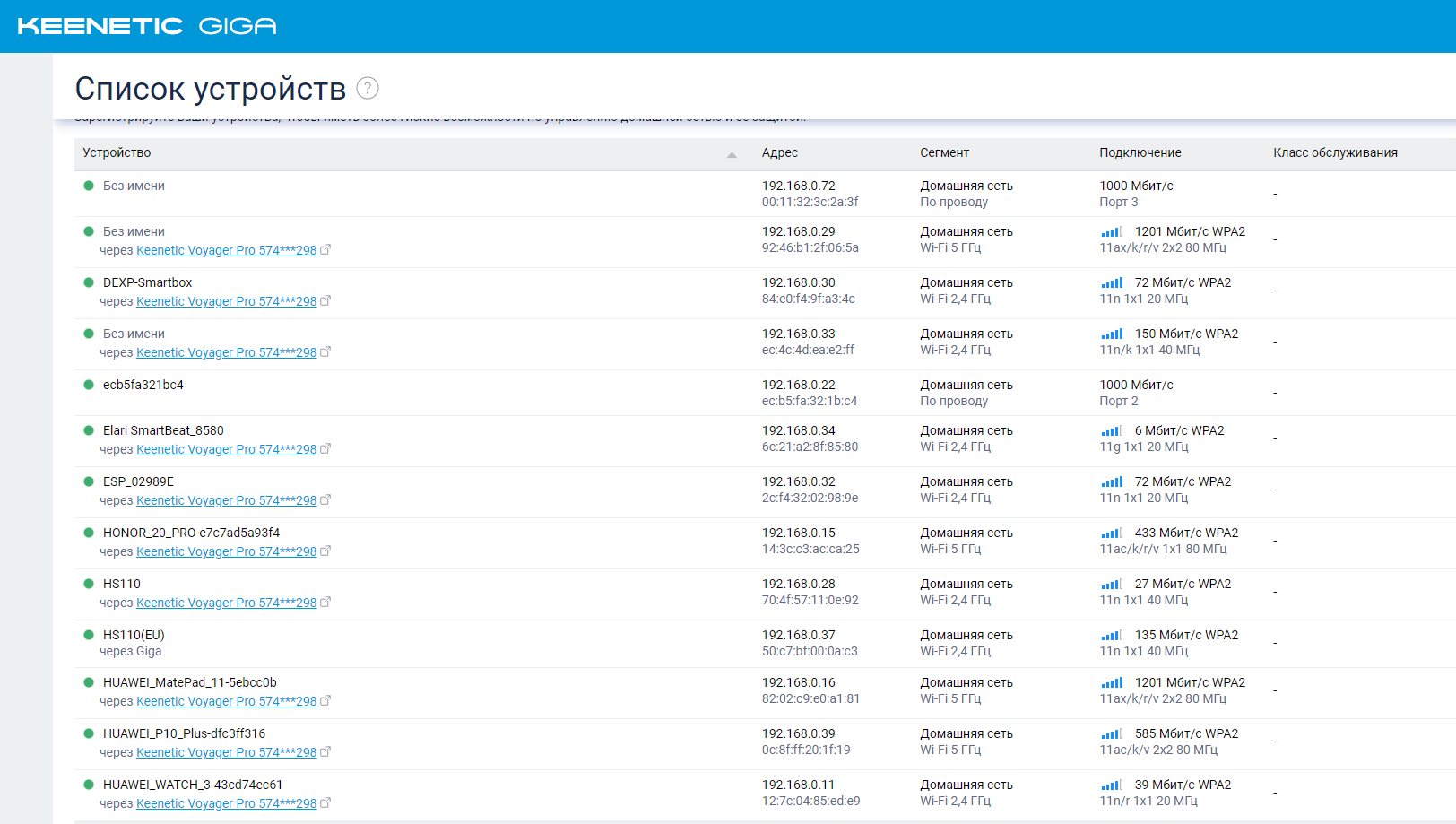Viewport: 1456px width, 824px height.
Task: Click external link icon in 192.168.0.33 row
Action: click(x=325, y=352)
